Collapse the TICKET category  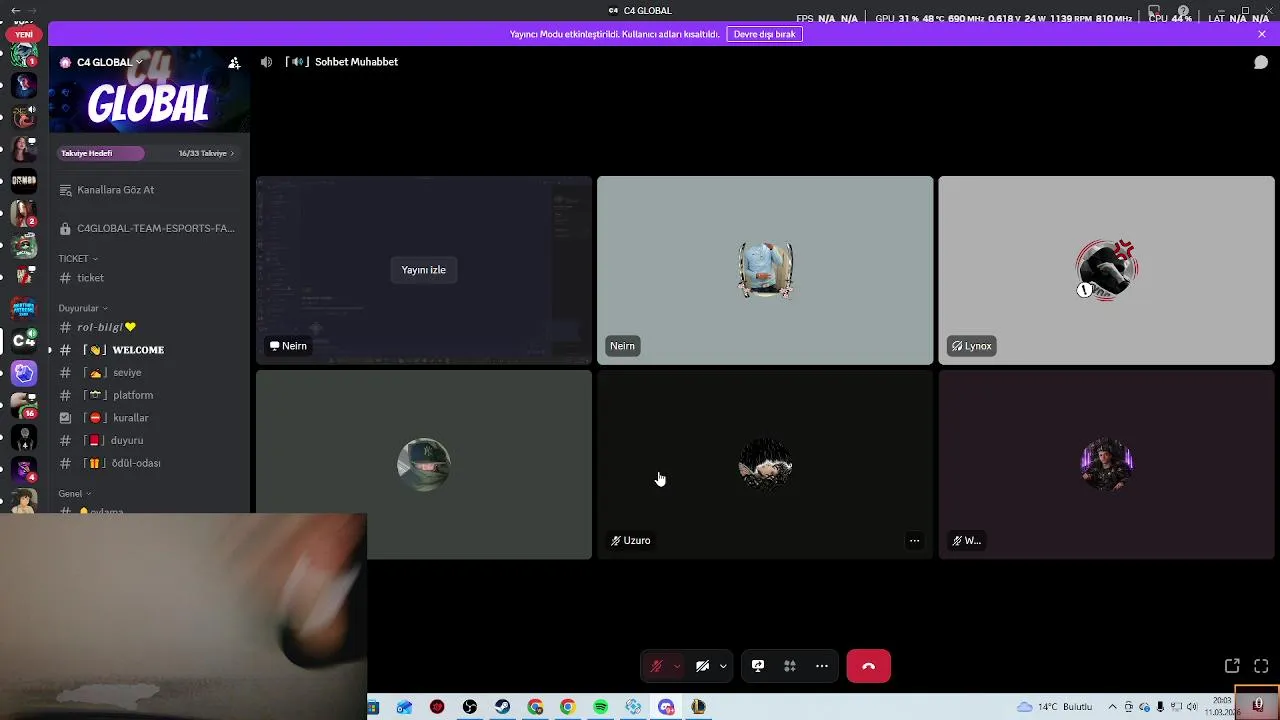point(78,258)
